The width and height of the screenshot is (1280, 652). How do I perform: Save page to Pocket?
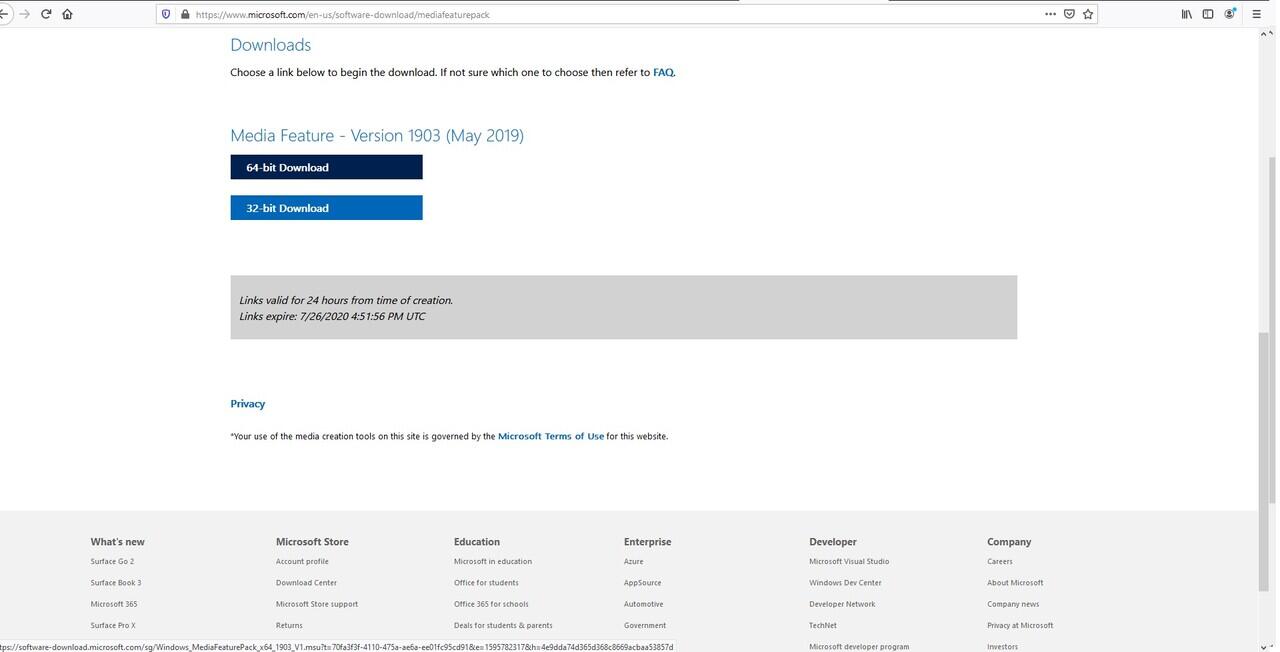1069,14
